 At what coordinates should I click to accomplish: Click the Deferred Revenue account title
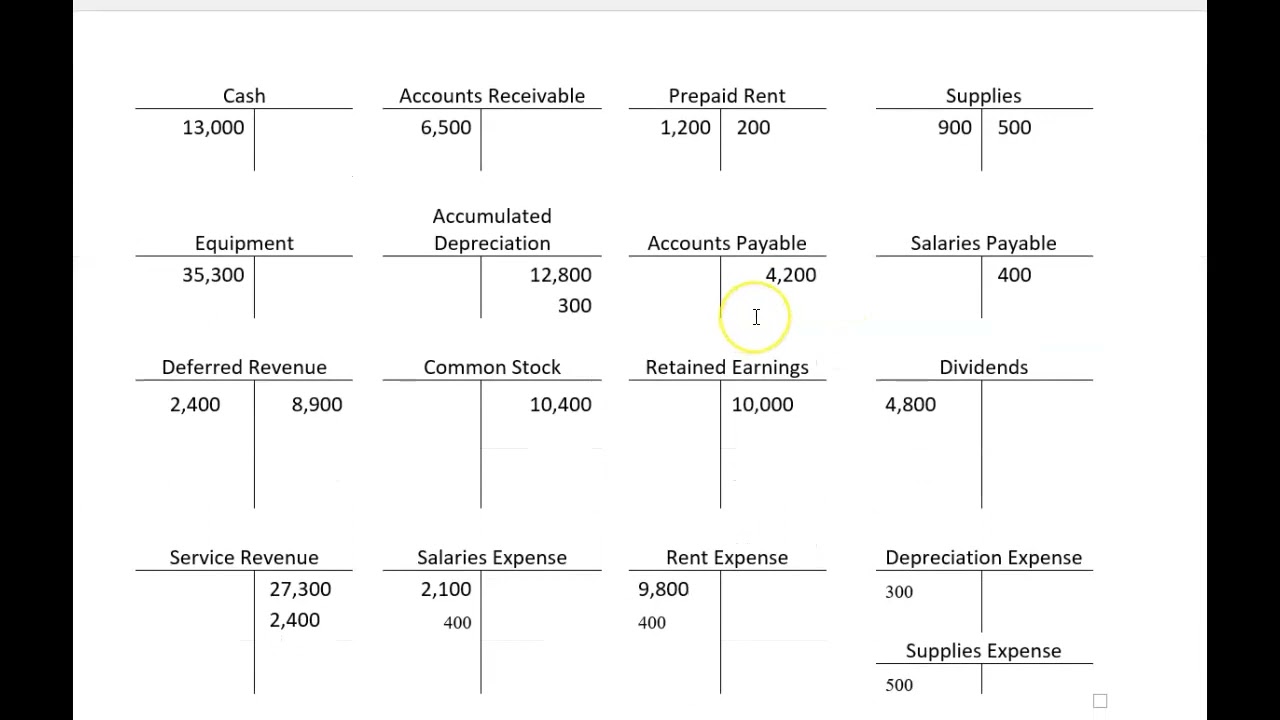[244, 367]
